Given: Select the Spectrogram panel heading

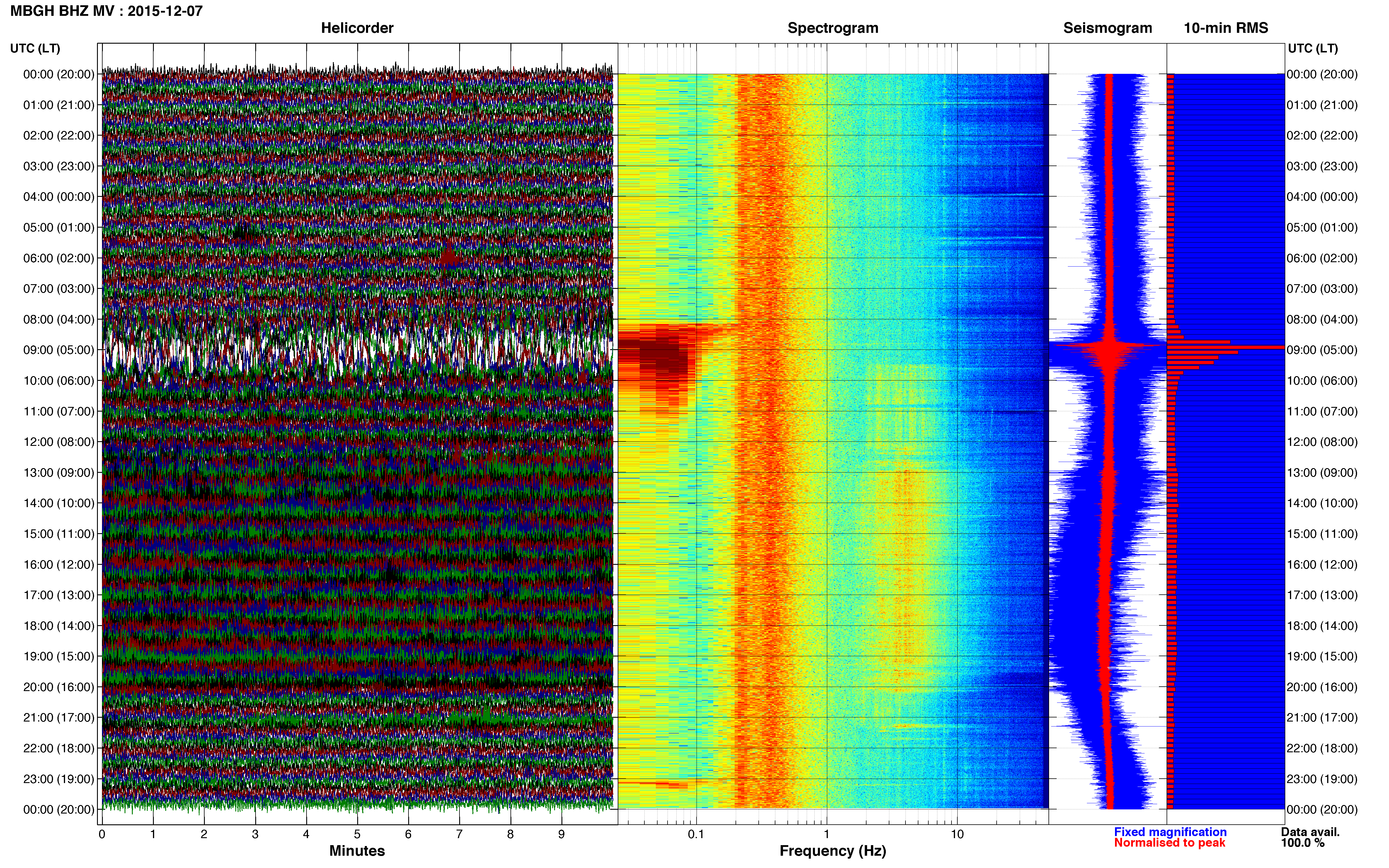Looking at the screenshot, I should pyautogui.click(x=833, y=28).
